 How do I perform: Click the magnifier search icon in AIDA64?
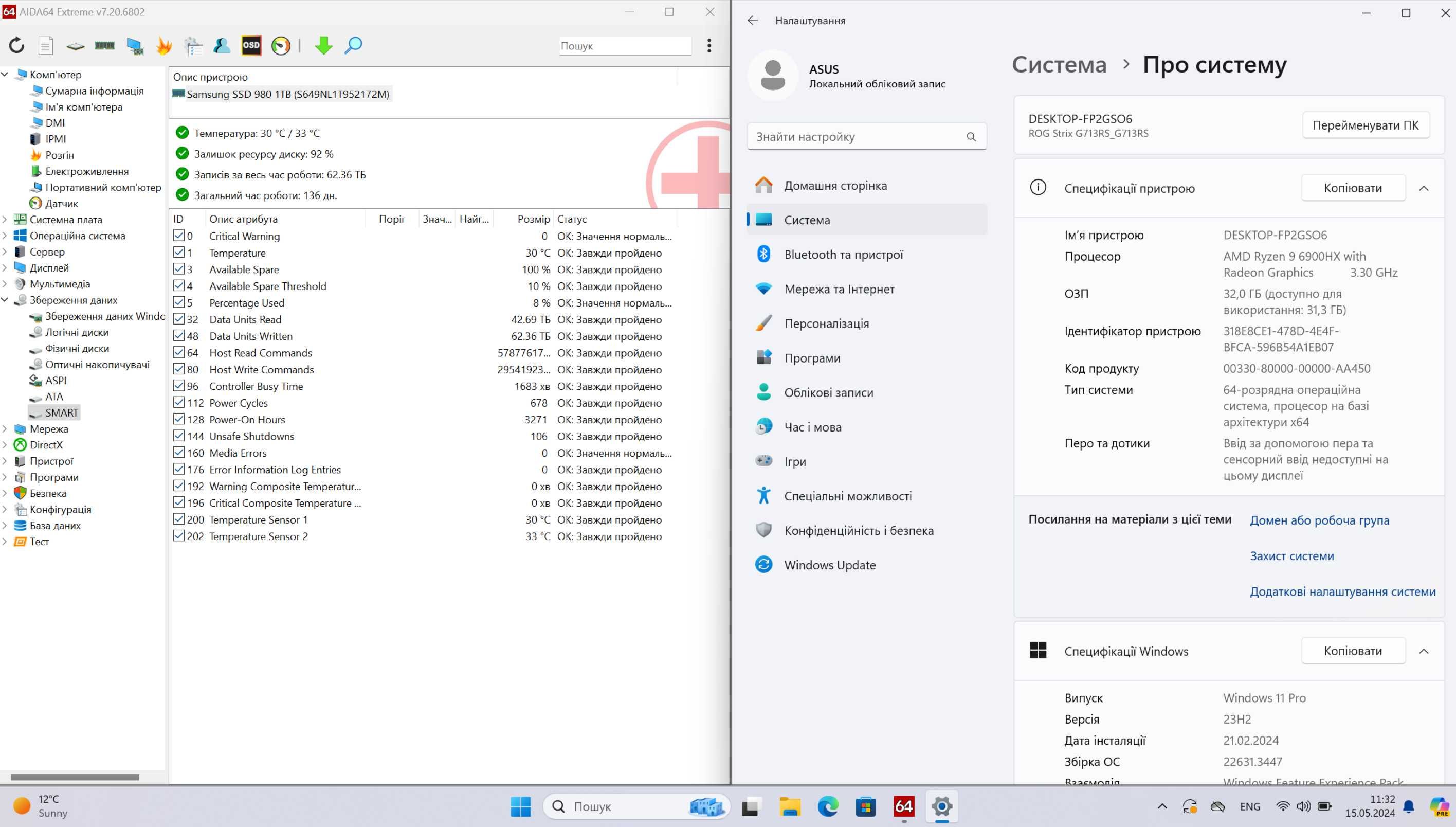(x=353, y=45)
